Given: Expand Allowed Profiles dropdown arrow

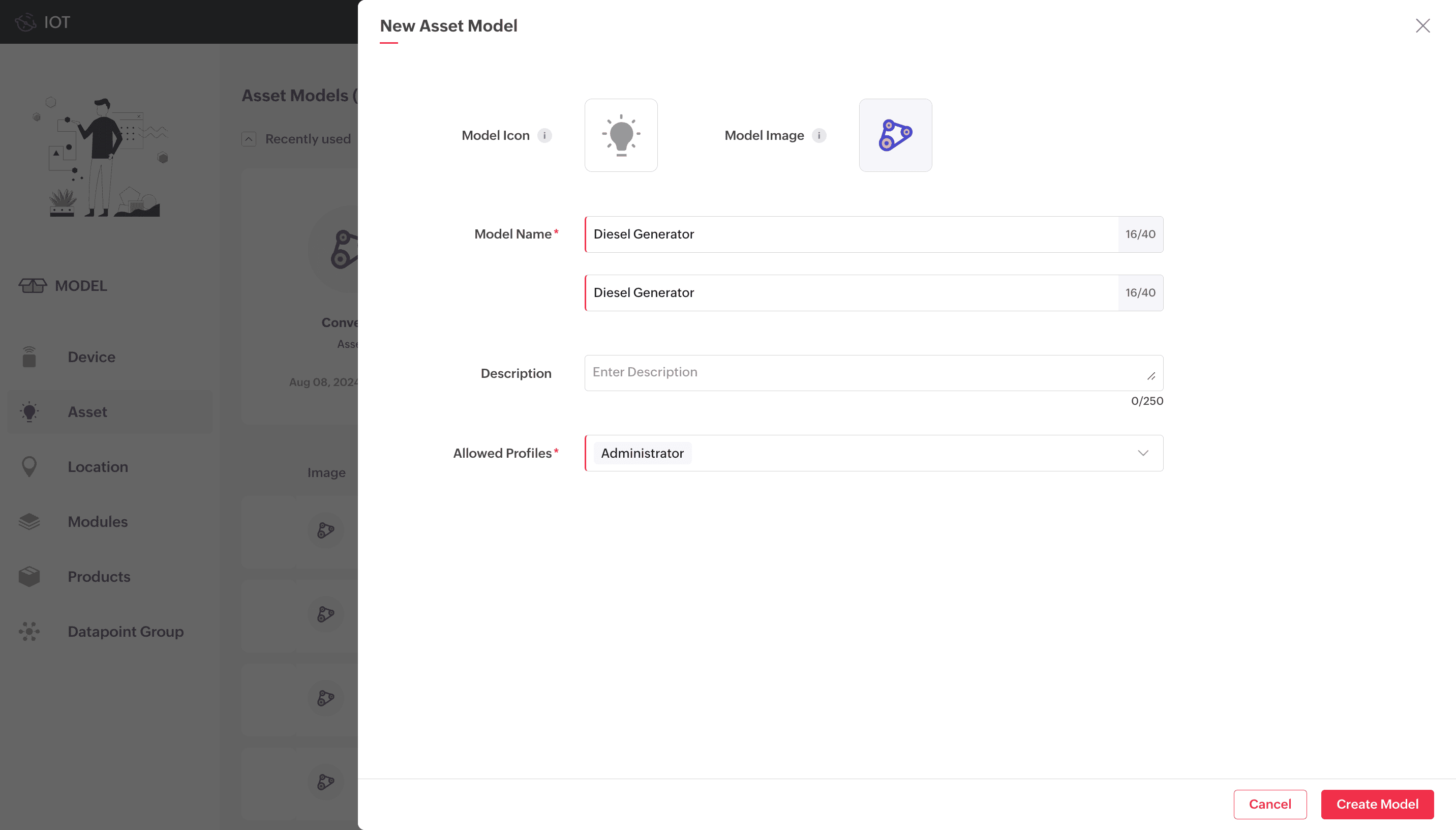Looking at the screenshot, I should point(1143,453).
